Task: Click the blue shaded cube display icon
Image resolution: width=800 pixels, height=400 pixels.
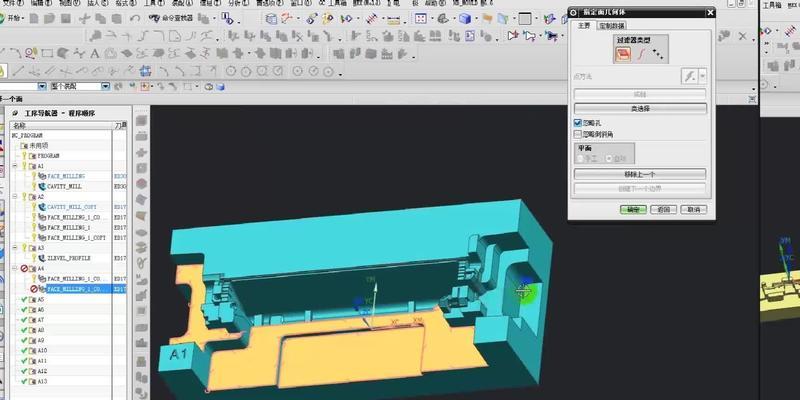Action: coord(465,19)
